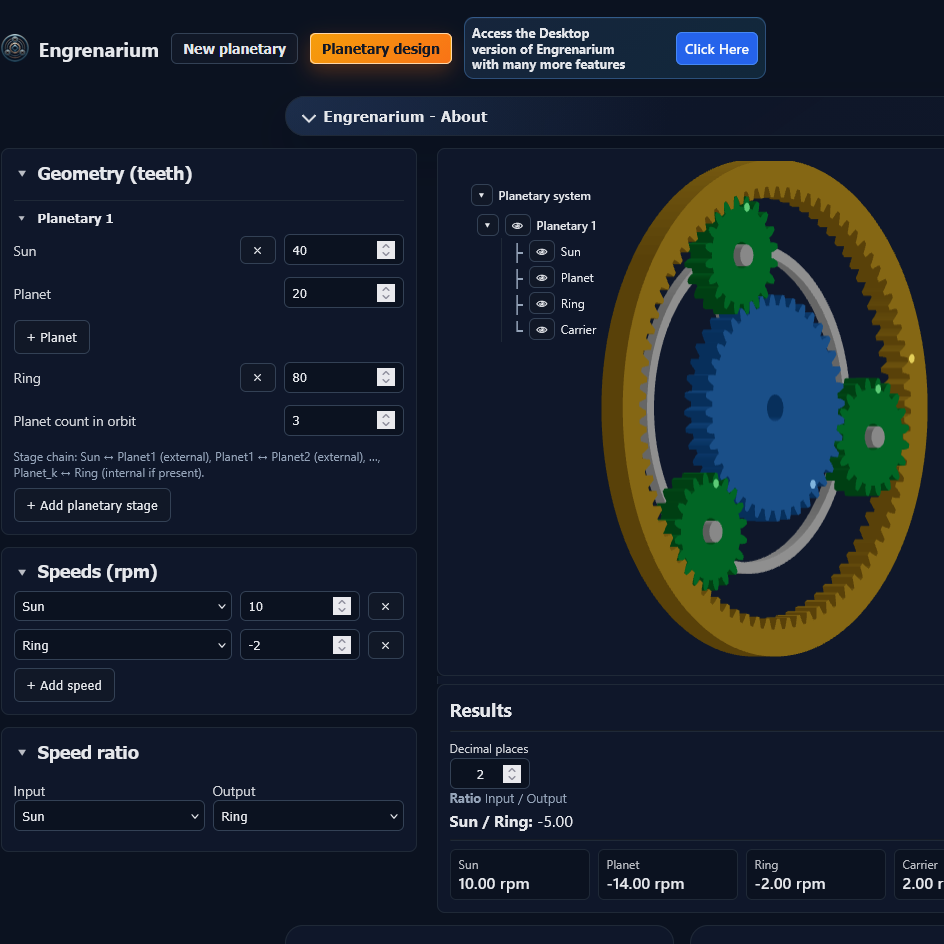The width and height of the screenshot is (944, 944).
Task: Click the Sun speed value stepper
Action: pos(342,606)
